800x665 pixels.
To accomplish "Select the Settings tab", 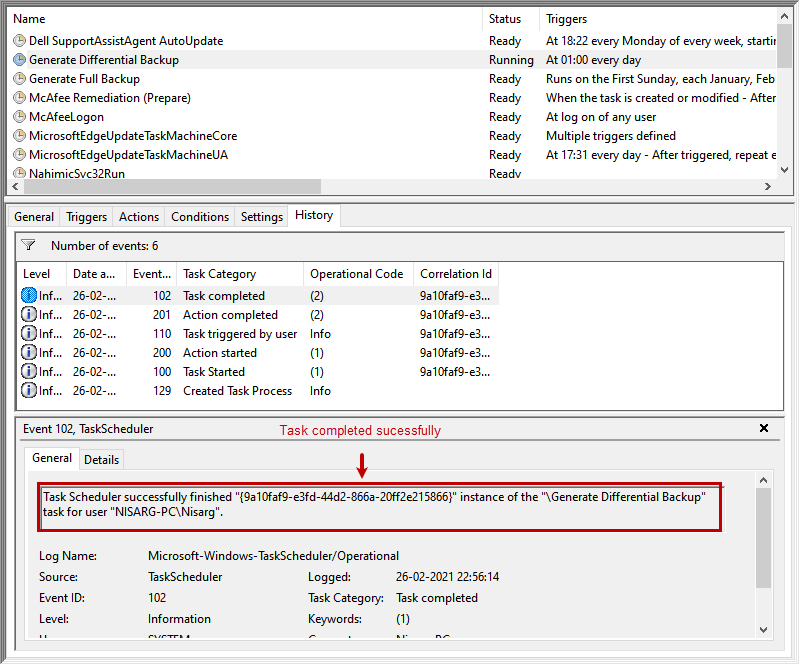I will [261, 216].
